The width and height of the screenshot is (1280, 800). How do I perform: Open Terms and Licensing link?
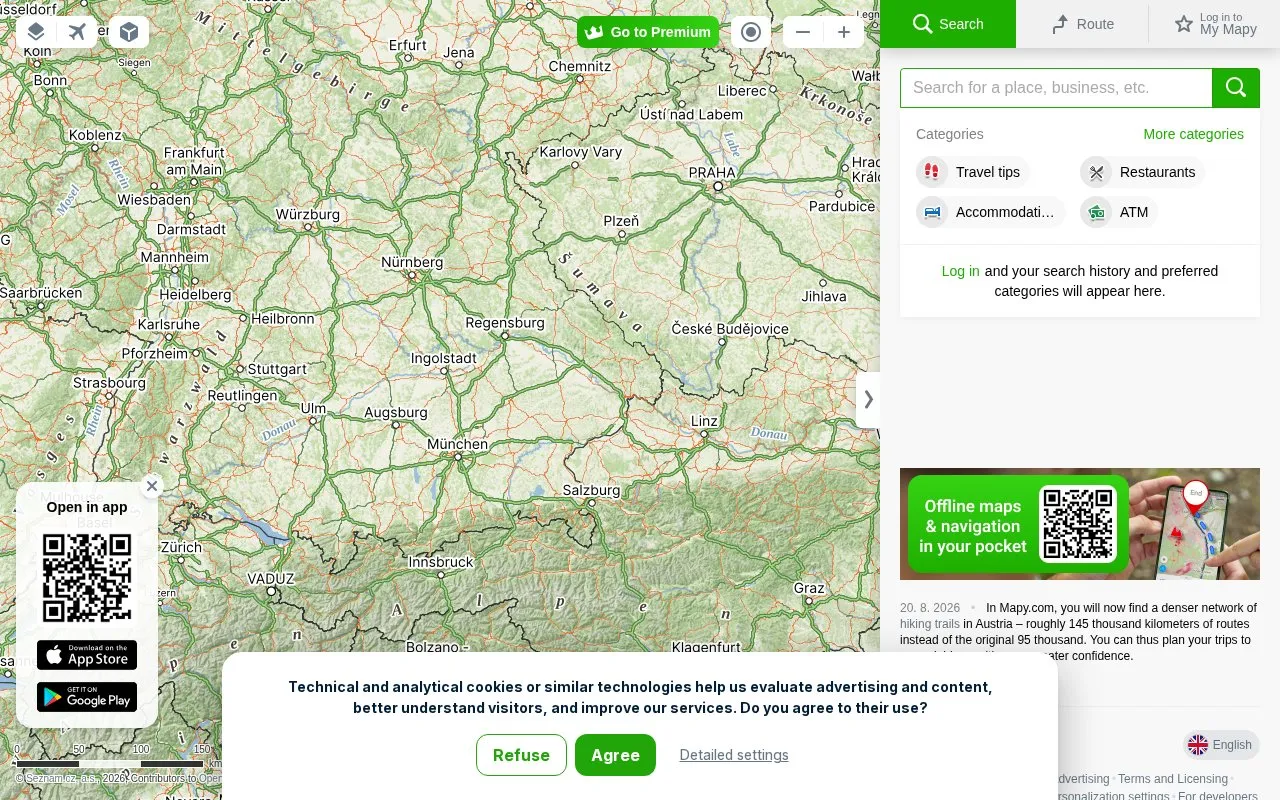(x=1173, y=779)
